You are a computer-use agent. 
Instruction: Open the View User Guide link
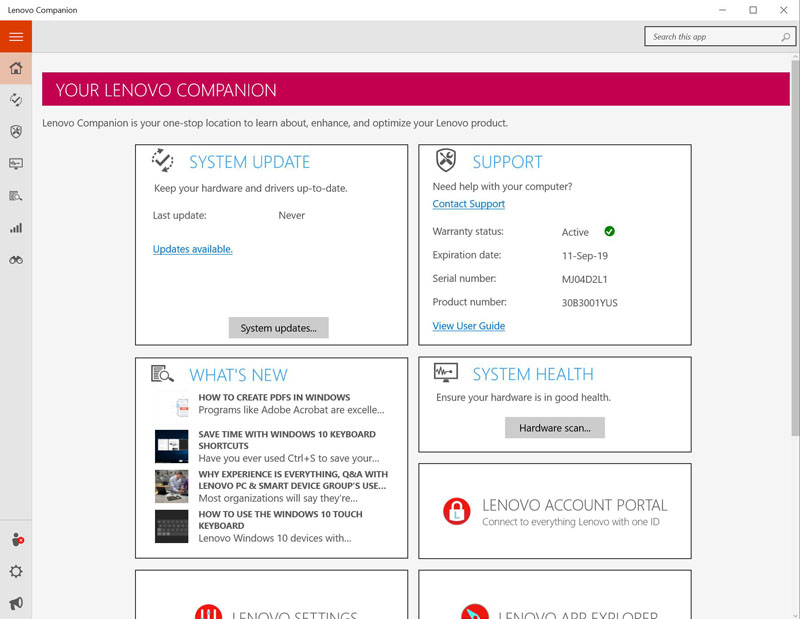pyautogui.click(x=468, y=326)
